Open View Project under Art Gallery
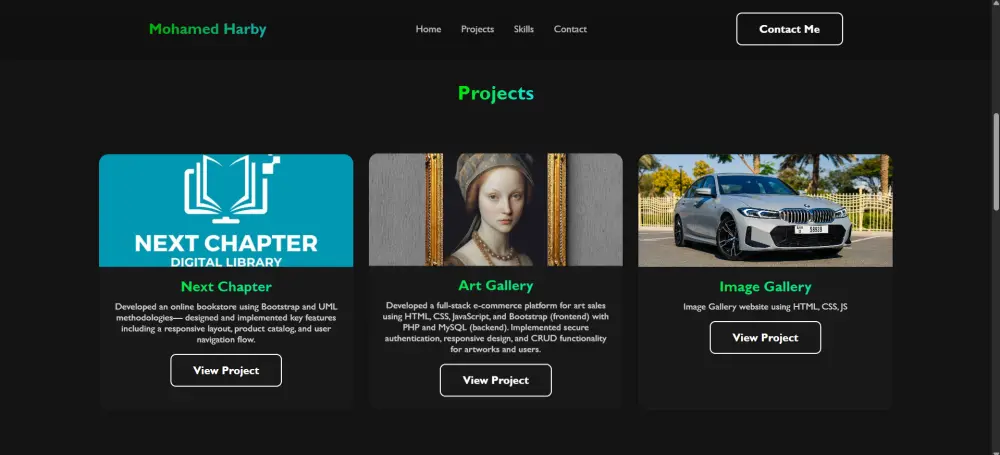Viewport: 1000px width, 455px height. pos(496,380)
